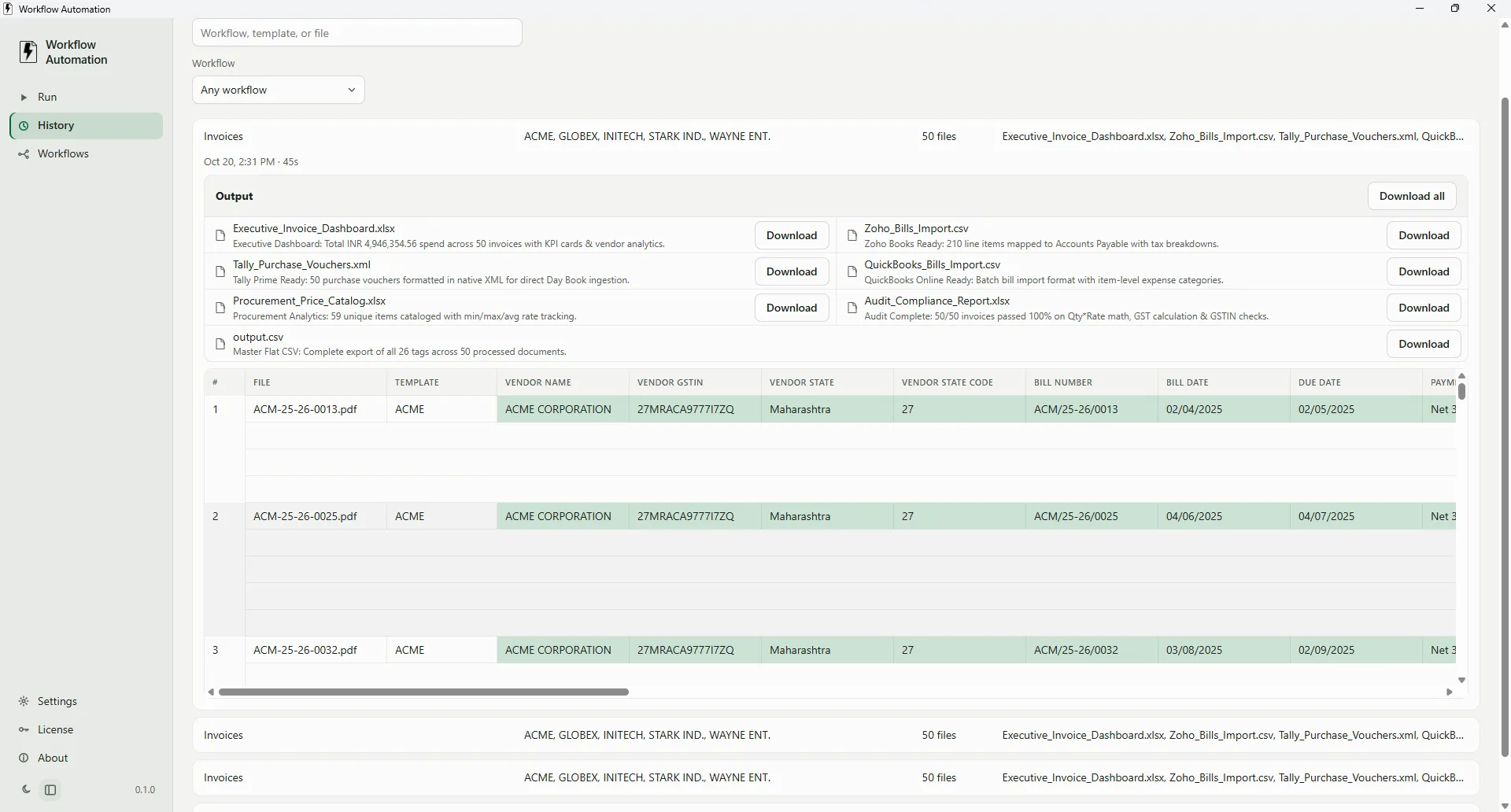The width and height of the screenshot is (1511, 812).
Task: Click the Run play icon in sidebar
Action: [x=24, y=97]
